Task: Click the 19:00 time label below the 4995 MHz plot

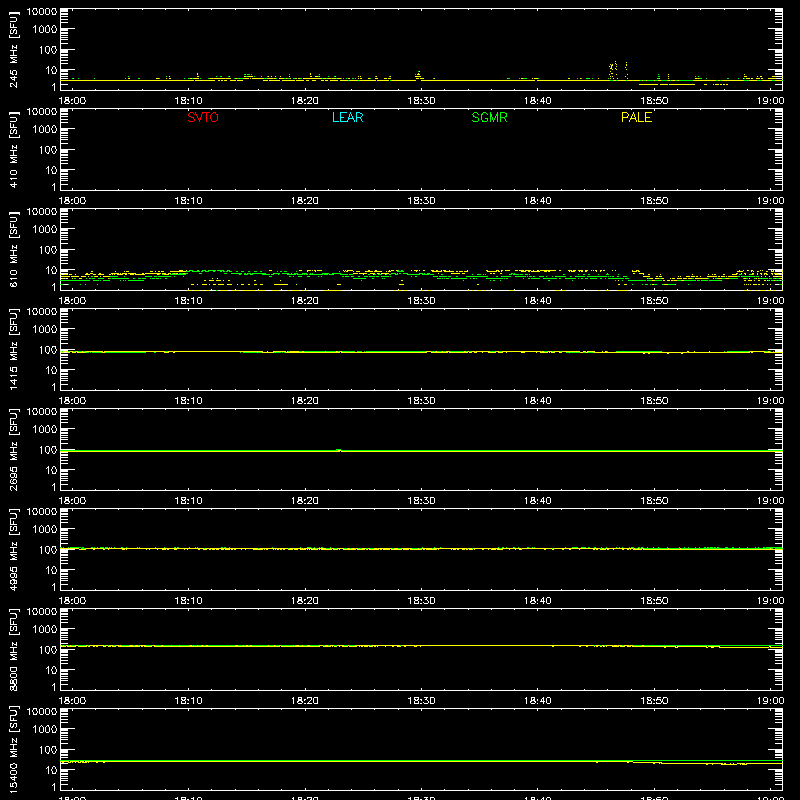Action: 770,601
